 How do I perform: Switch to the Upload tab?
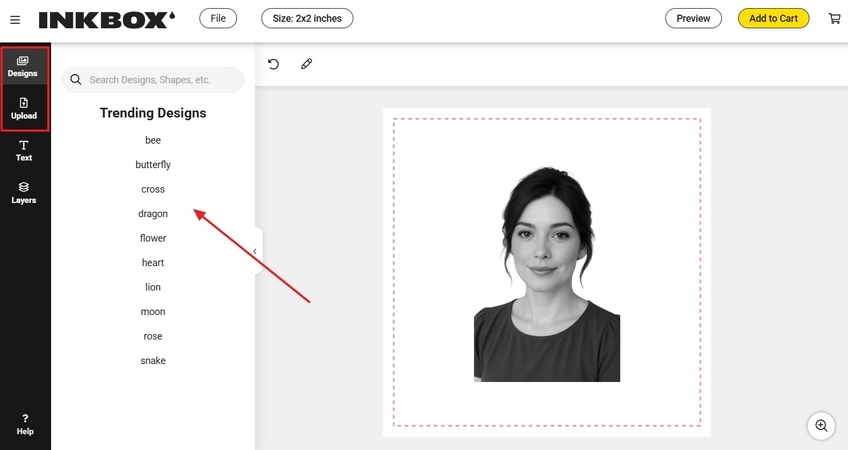click(x=23, y=109)
